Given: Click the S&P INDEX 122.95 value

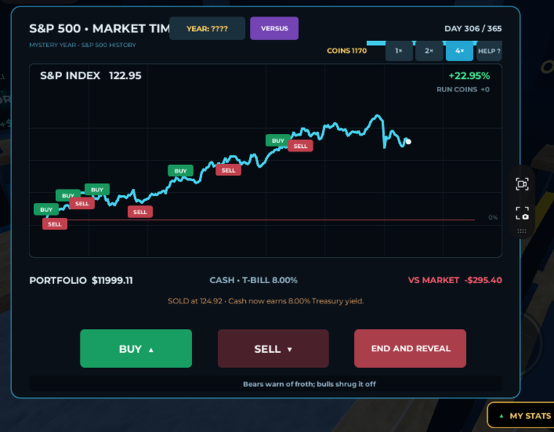Looking at the screenshot, I should click(x=90, y=76).
